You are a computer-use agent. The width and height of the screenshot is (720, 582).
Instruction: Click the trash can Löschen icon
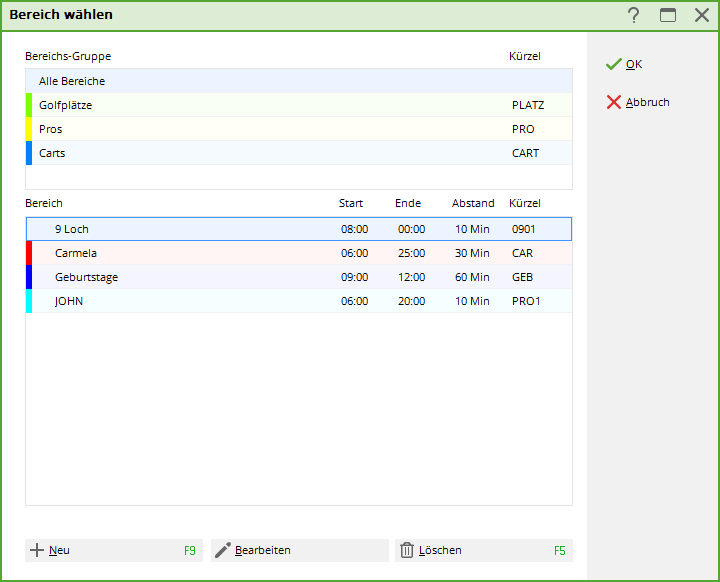407,550
